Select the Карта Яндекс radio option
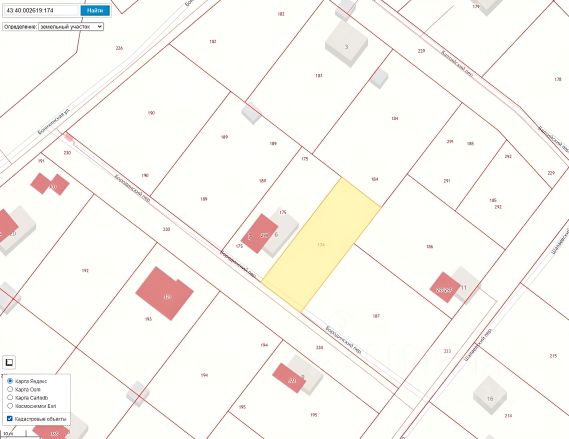Screen dimensions: 569x439 pyautogui.click(x=10, y=381)
